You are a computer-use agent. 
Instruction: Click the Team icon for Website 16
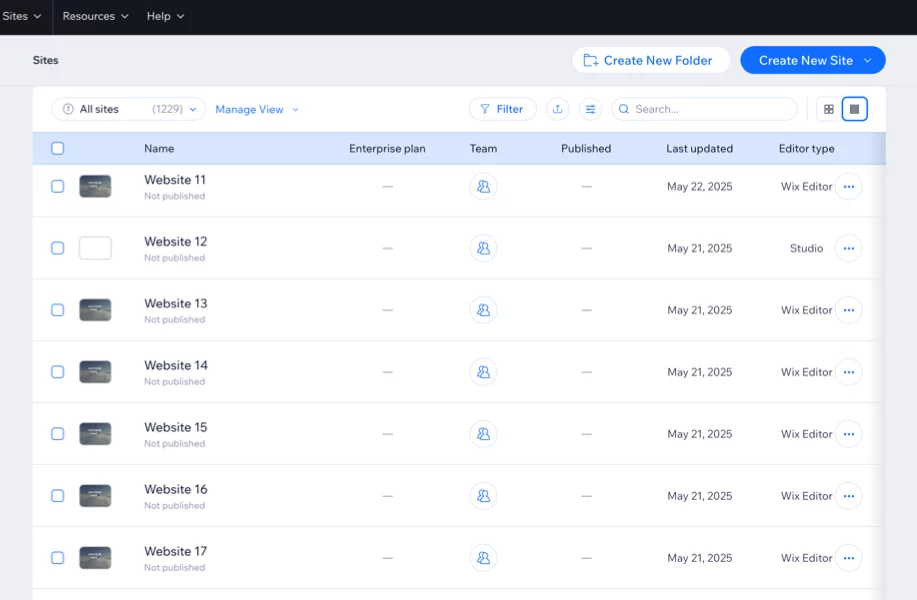[x=483, y=496]
